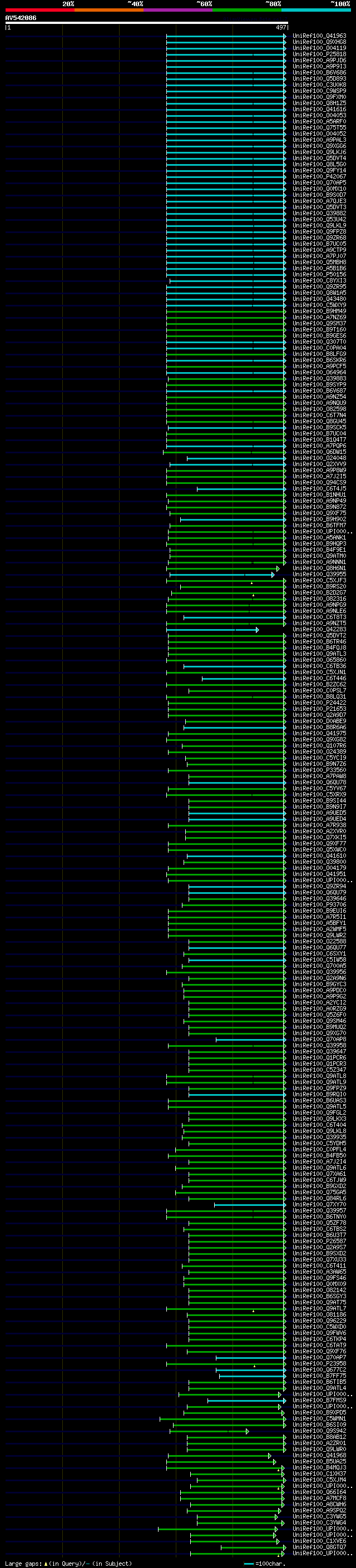Click the hit label UniRef100_P25818
This screenshot has width=356, height=1568.
(x=319, y=54)
